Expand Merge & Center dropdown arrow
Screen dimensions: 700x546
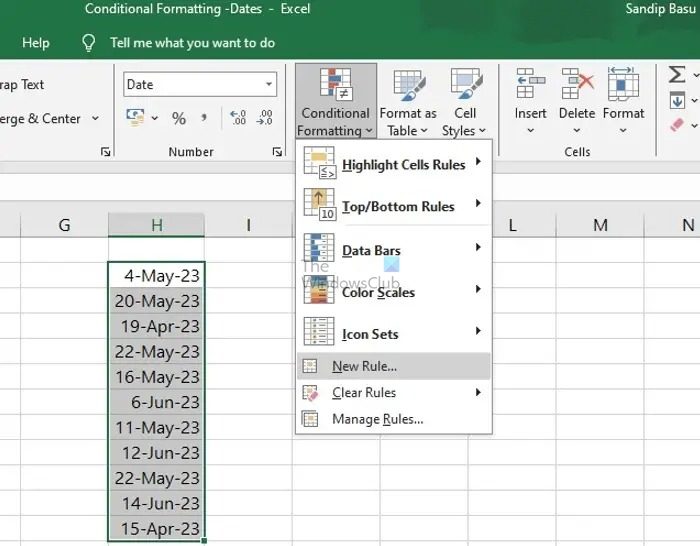(x=95, y=118)
